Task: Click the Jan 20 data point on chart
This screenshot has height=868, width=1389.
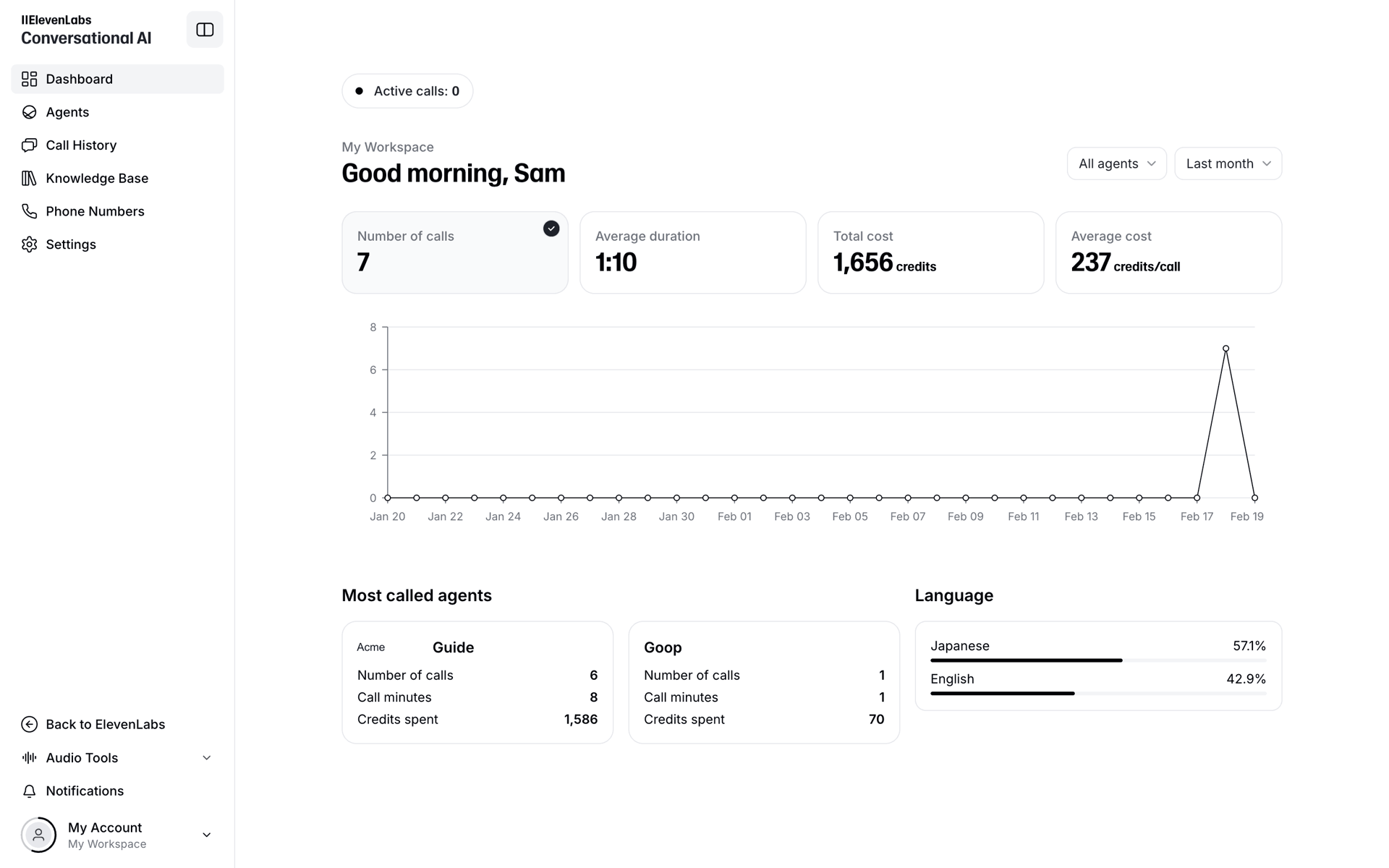Action: click(x=388, y=498)
